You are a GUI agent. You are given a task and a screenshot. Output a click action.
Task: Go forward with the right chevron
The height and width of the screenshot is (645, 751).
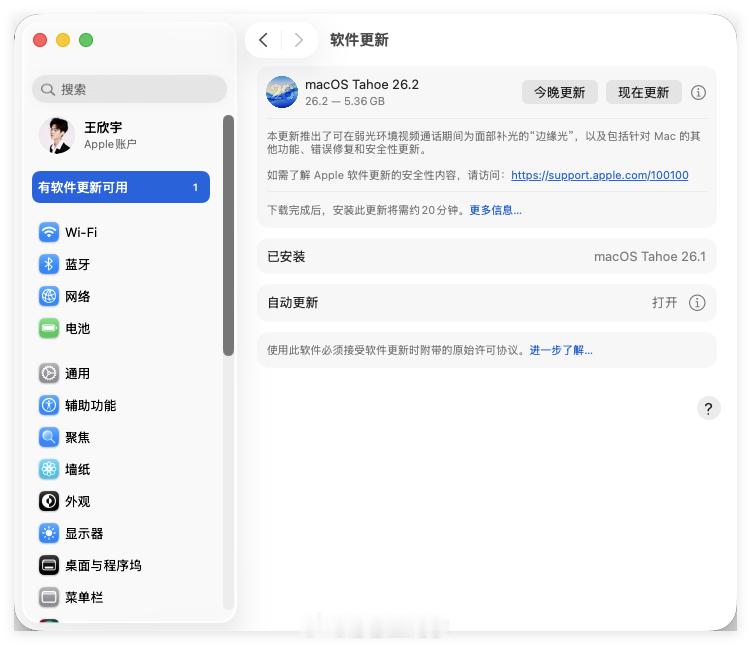(299, 40)
